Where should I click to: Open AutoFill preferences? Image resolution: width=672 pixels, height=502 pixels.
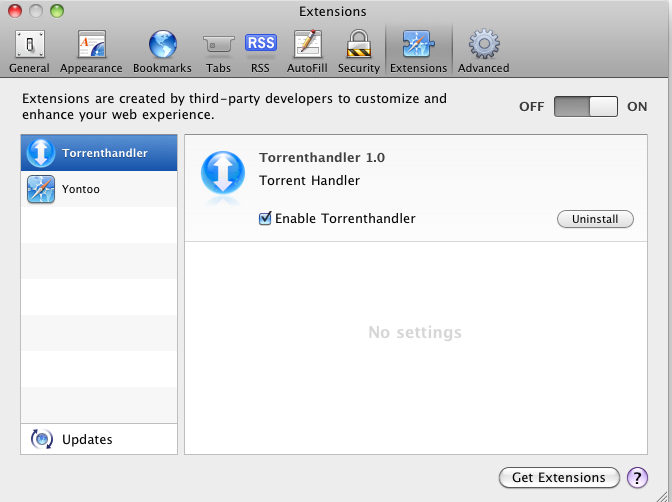tap(306, 51)
